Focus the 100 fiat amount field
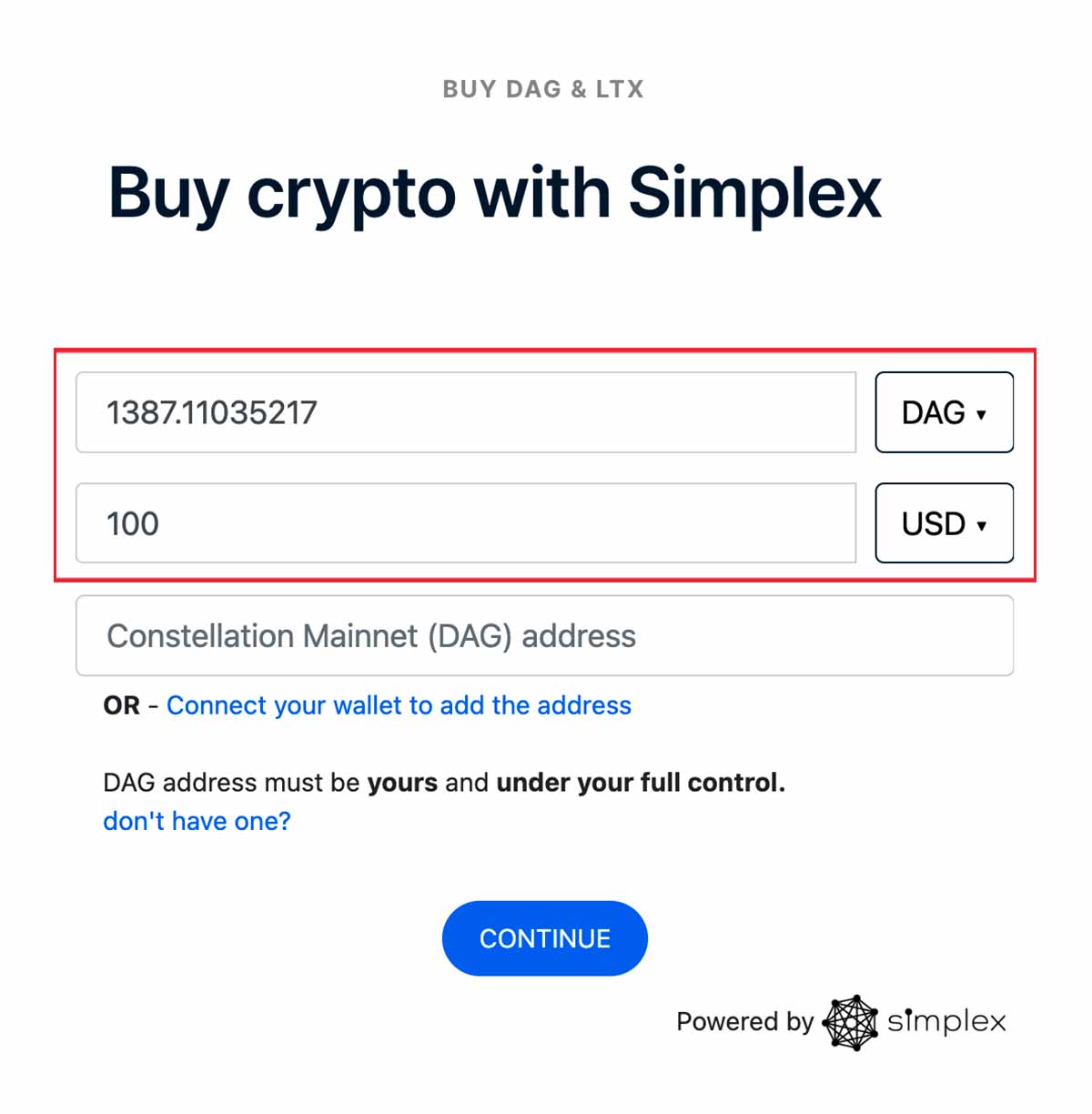Screen dimensions: 1092x1114 [x=465, y=523]
